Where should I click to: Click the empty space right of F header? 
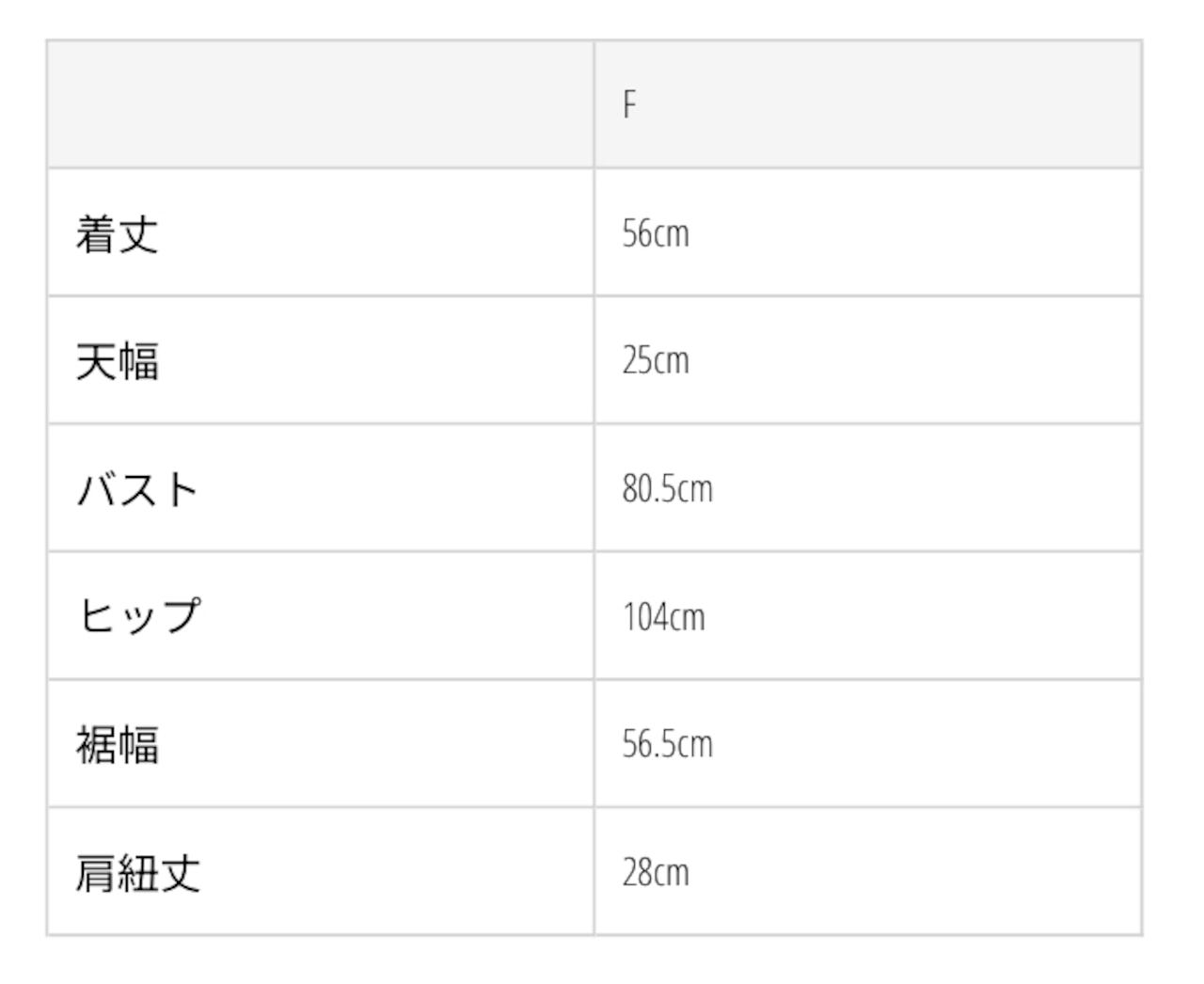[889, 104]
